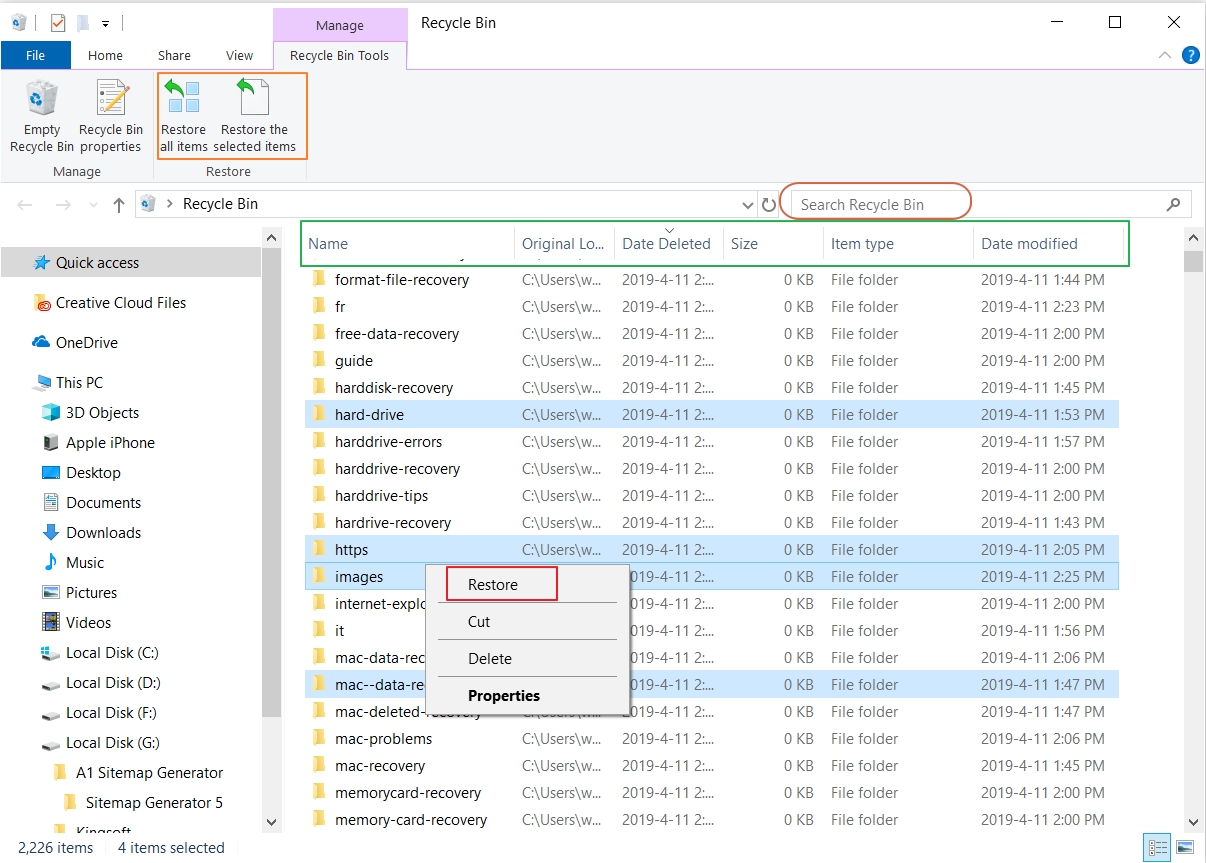Choose Restore from the context menu
Image resolution: width=1206 pixels, height=863 pixels.
point(493,585)
